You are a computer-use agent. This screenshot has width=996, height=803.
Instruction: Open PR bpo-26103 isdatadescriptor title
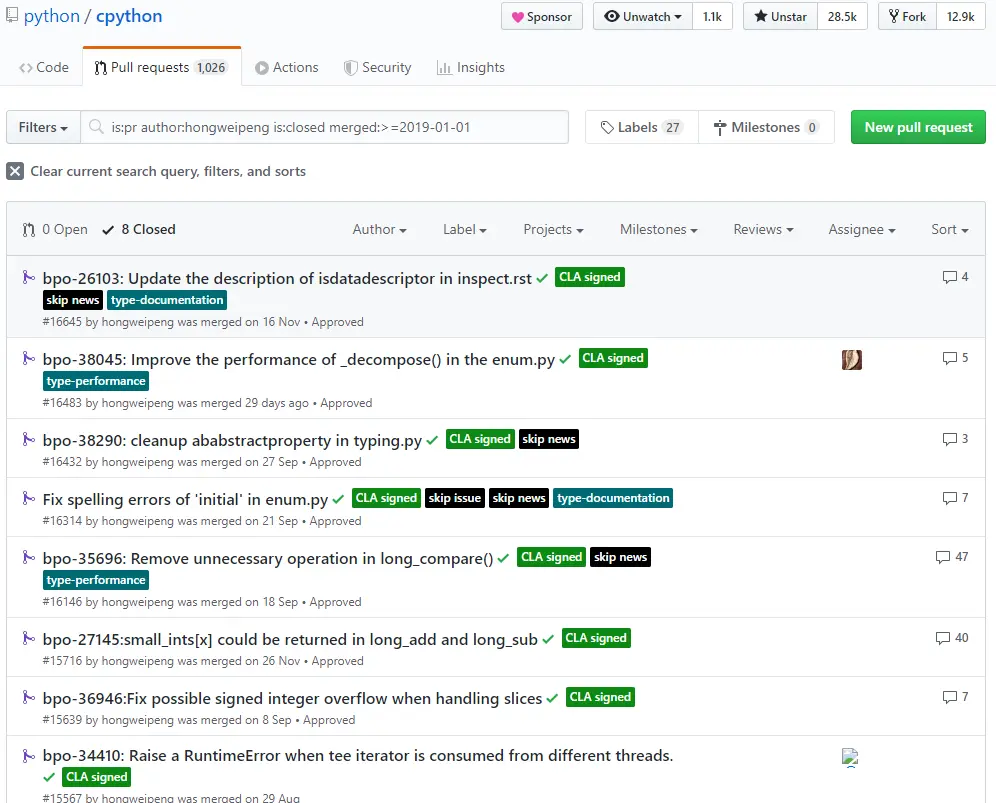(287, 278)
